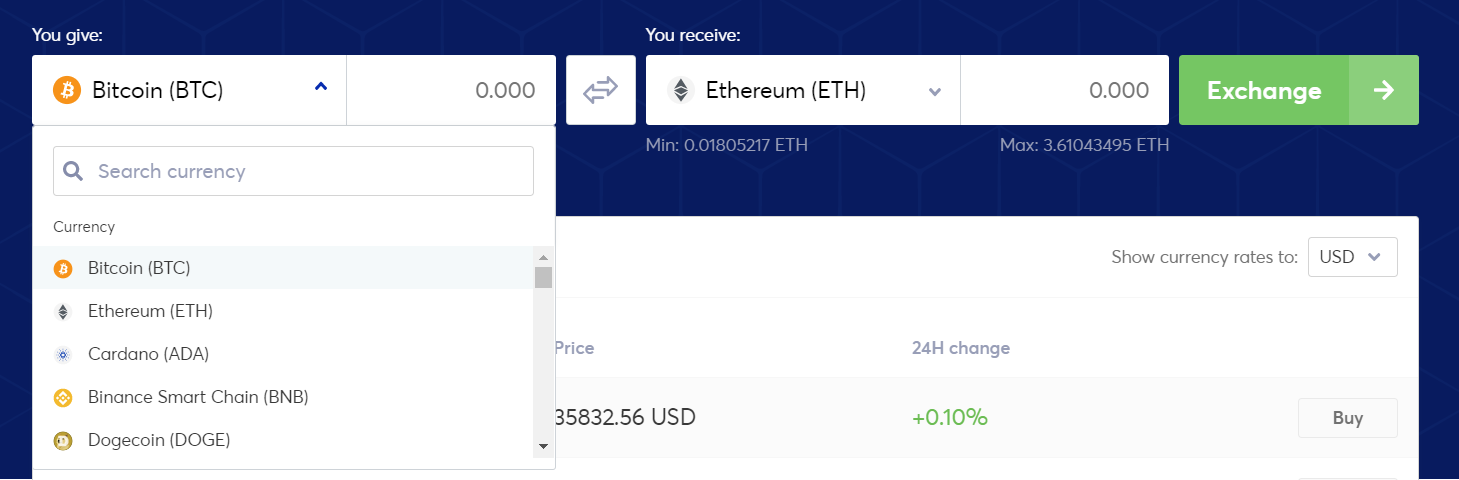Click the swap currencies arrows icon
Viewport: 1459px width, 480px height.
coord(601,90)
